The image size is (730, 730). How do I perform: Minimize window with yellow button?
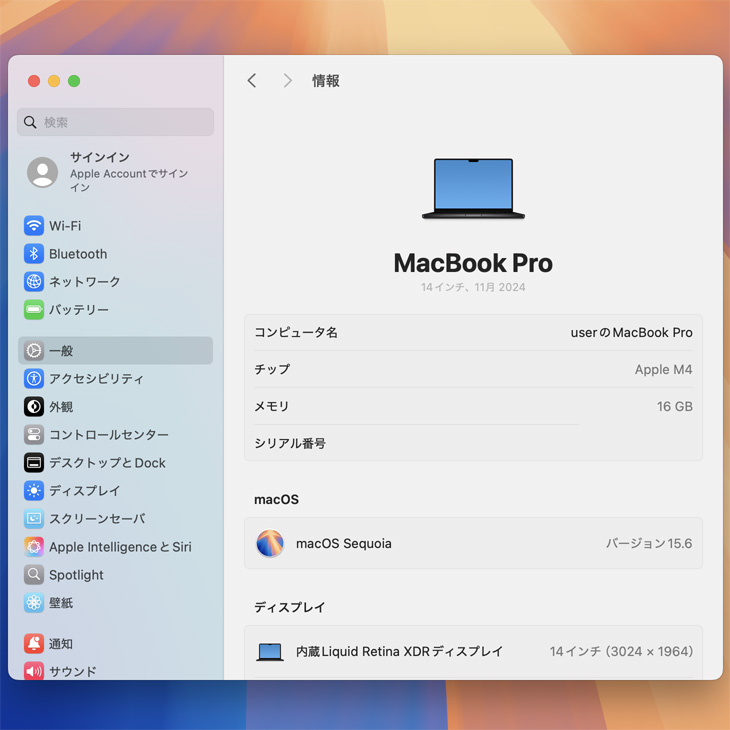point(54,81)
